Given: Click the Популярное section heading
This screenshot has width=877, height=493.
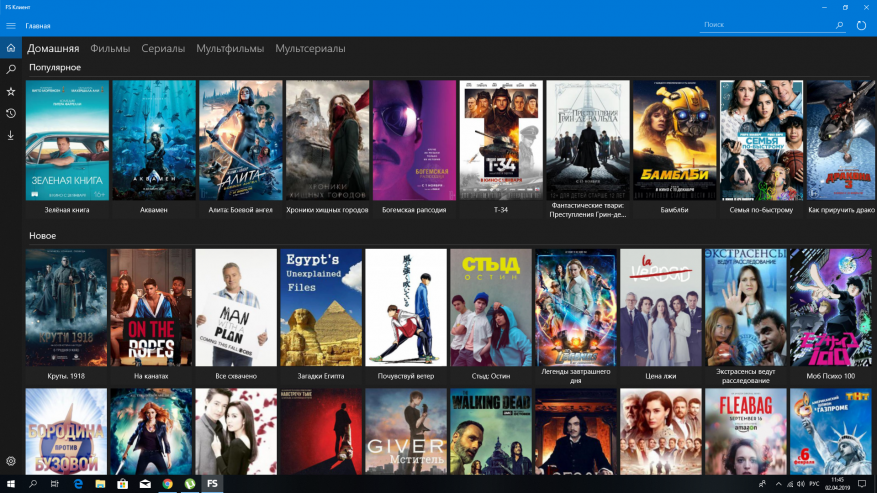Looking at the screenshot, I should pyautogui.click(x=55, y=67).
